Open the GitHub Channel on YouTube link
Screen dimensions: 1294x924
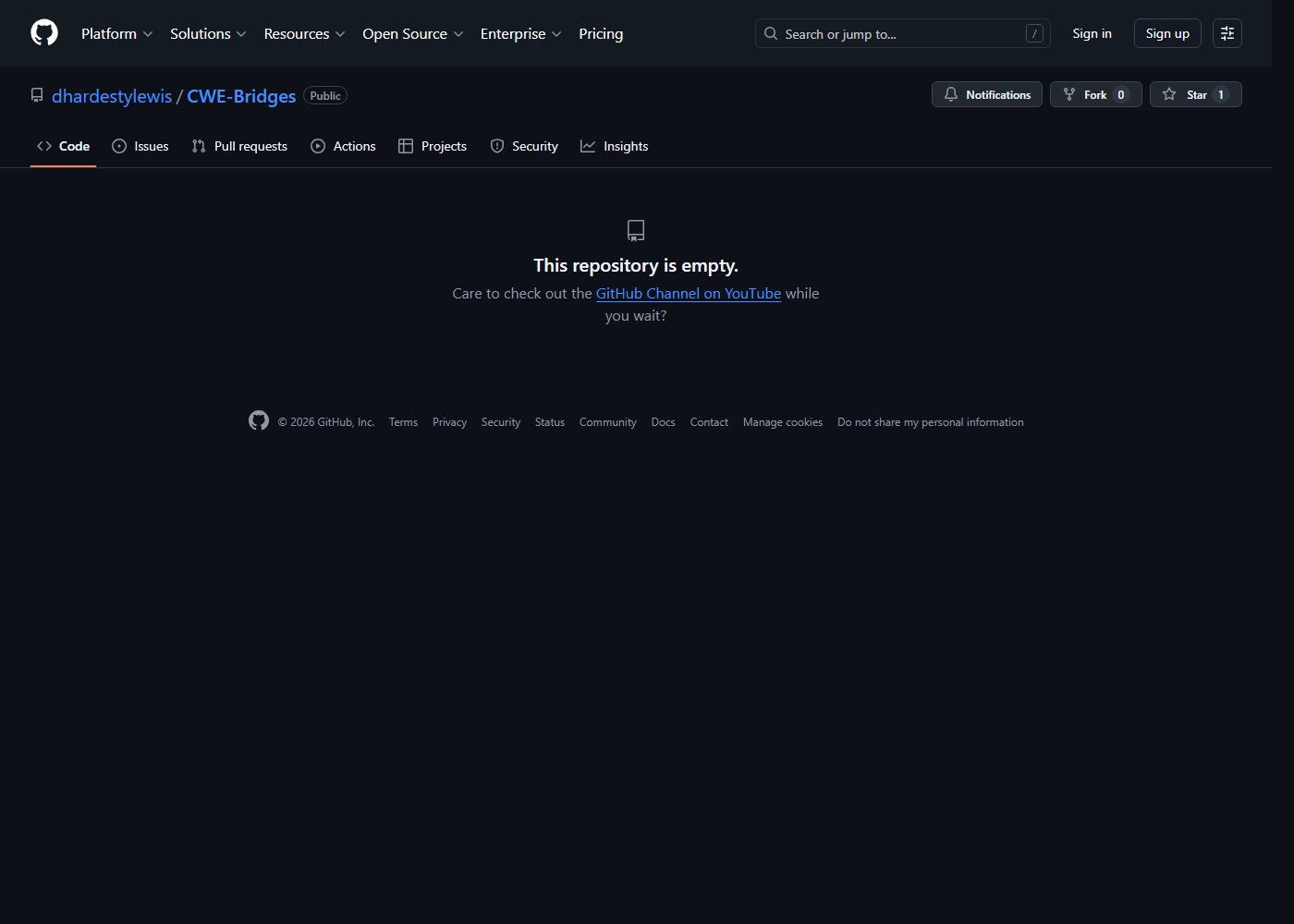tap(688, 293)
